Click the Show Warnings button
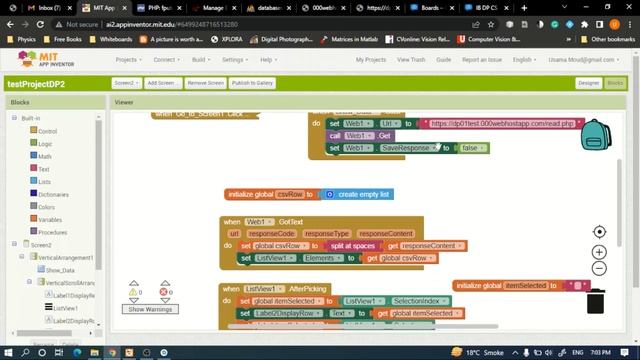Viewport: 640px width, 360px height. tap(150, 309)
